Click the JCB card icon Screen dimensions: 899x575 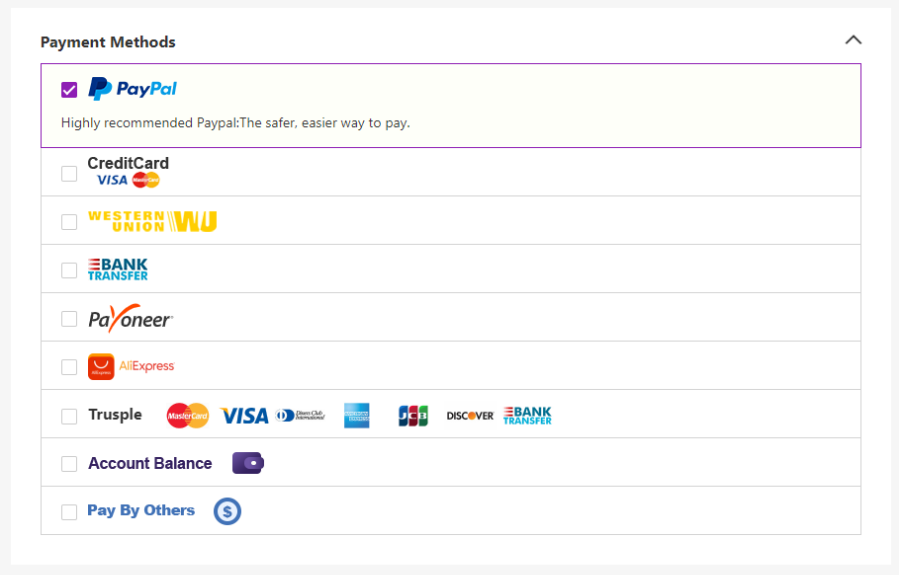point(412,415)
